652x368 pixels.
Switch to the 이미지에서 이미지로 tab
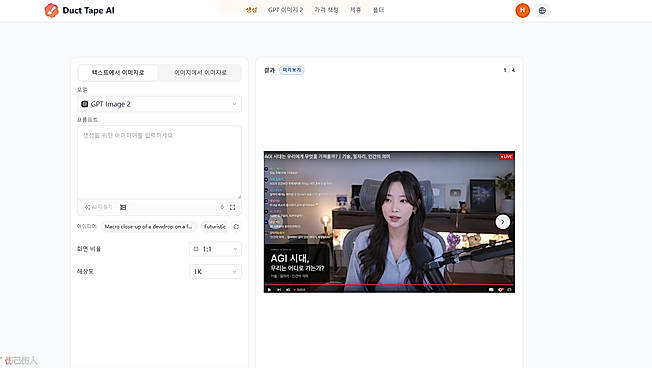click(200, 72)
